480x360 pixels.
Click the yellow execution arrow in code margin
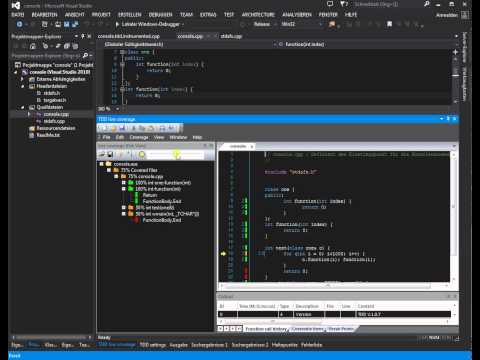click(x=223, y=254)
